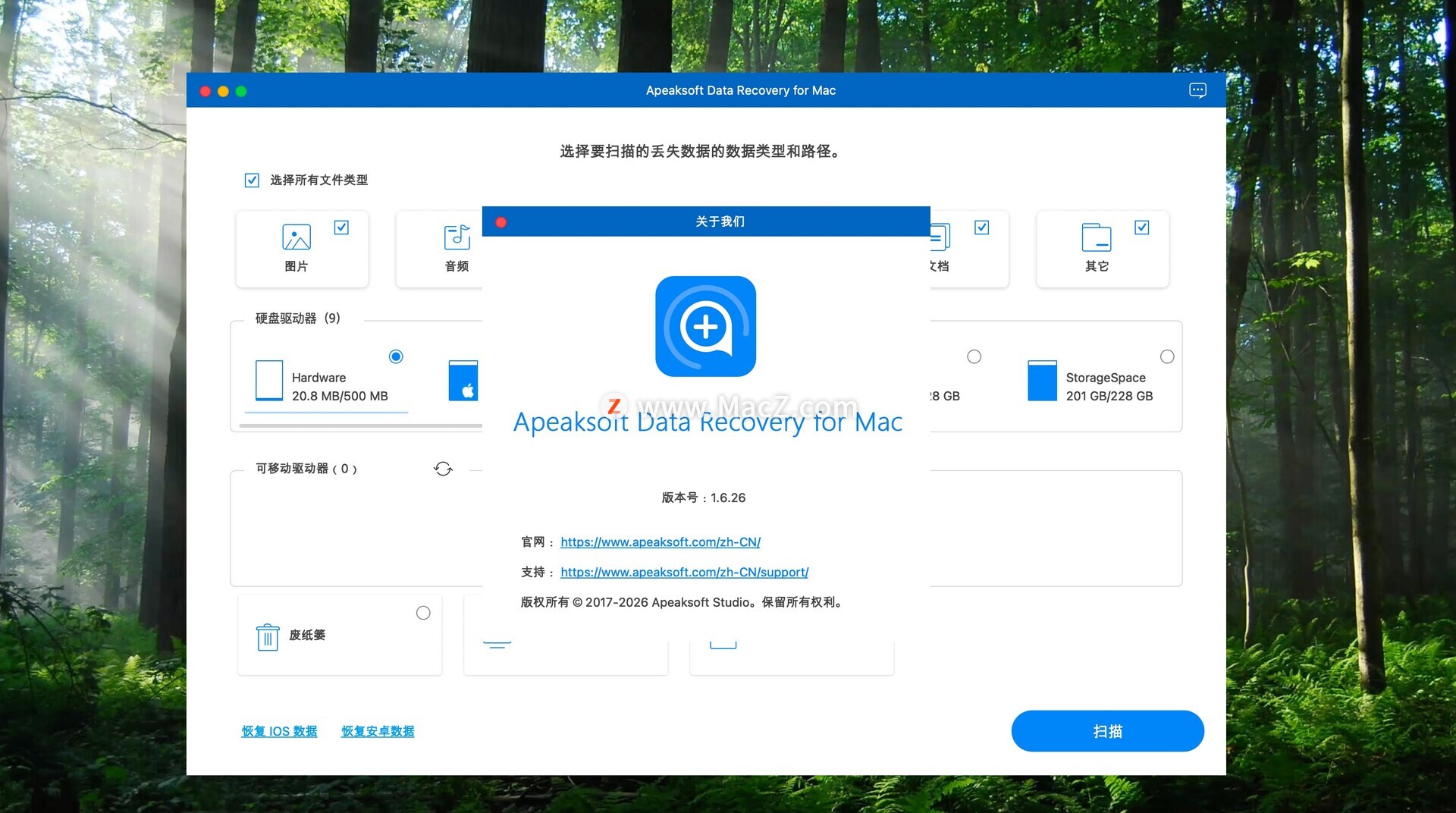Click the 音频 audio type icon
The image size is (1456, 813).
(x=457, y=237)
